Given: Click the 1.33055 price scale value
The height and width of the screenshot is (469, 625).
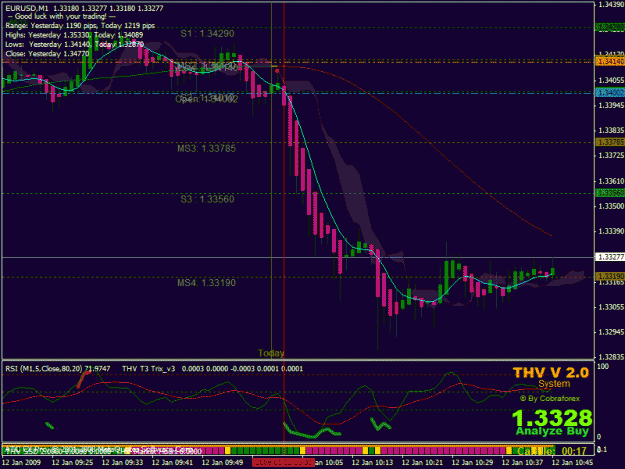Looking at the screenshot, I should pyautogui.click(x=611, y=307).
